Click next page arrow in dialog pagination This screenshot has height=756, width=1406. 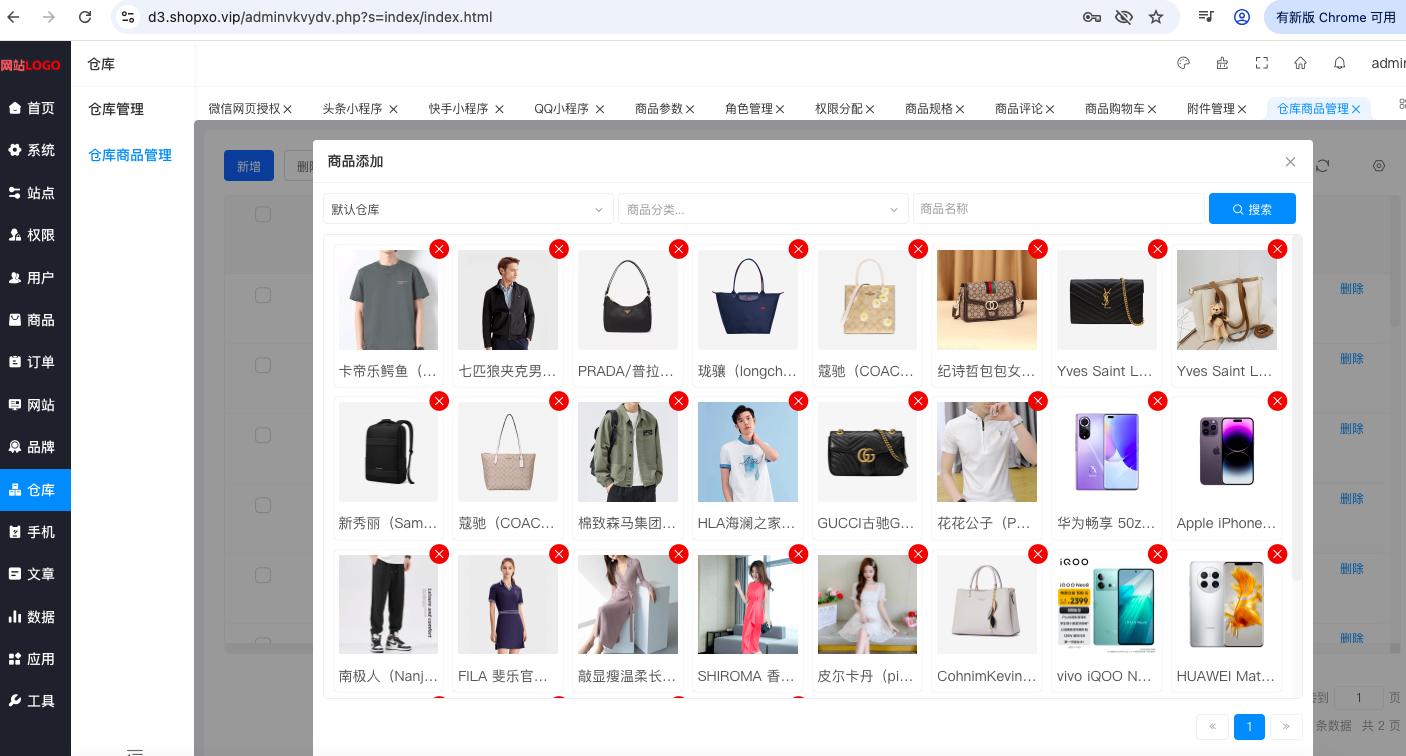(x=1286, y=727)
